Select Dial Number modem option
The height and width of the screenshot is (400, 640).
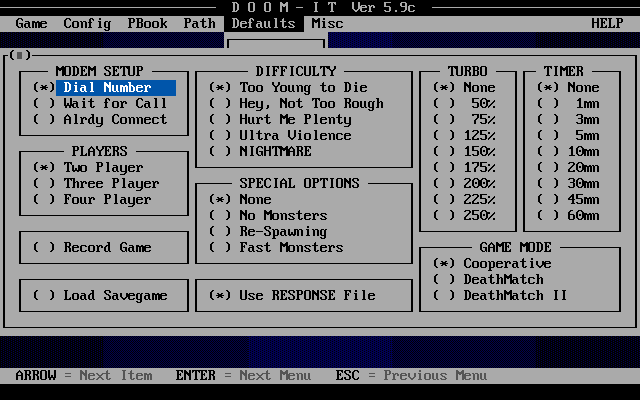[104, 87]
